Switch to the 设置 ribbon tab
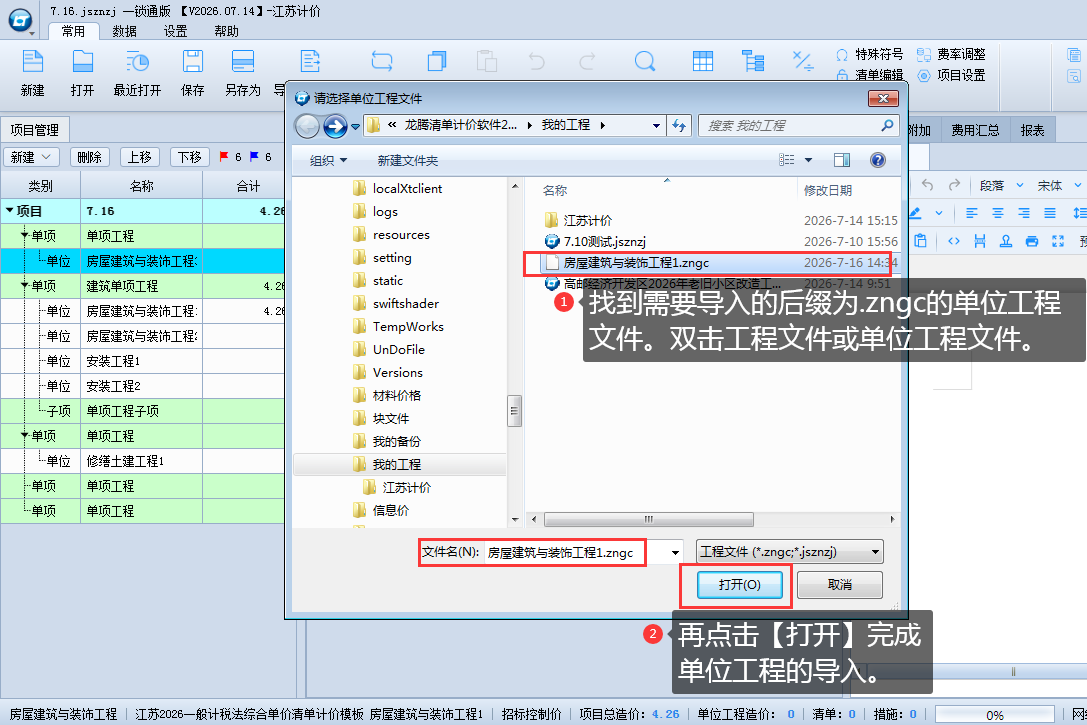Viewport: 1087px width, 725px height. (175, 31)
